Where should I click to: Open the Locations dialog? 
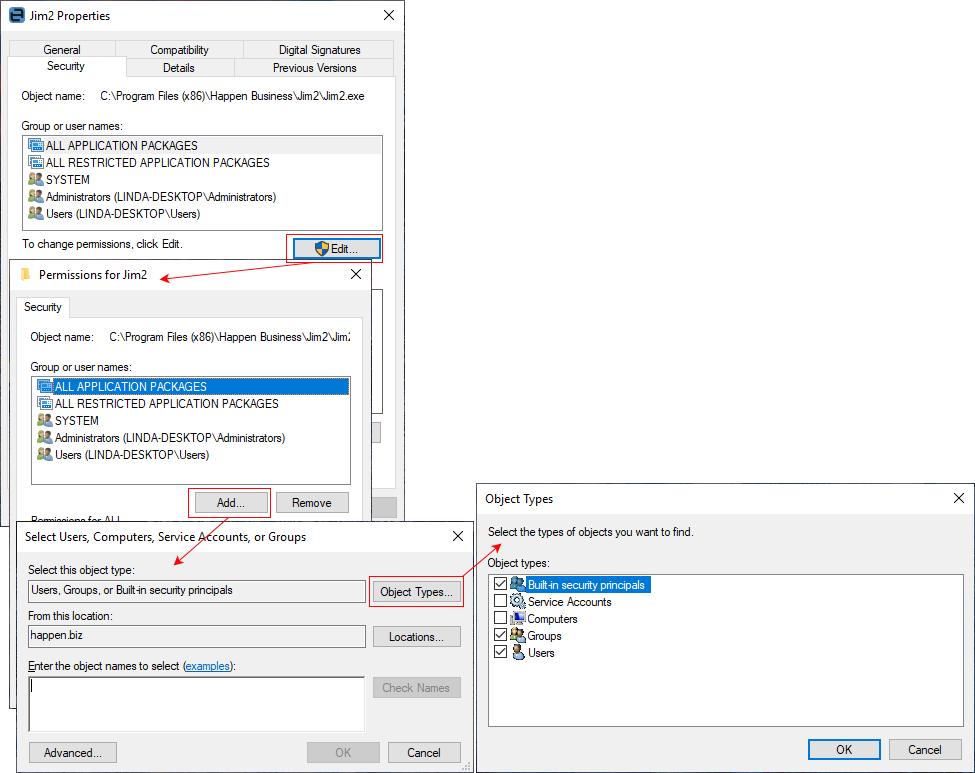[416, 636]
